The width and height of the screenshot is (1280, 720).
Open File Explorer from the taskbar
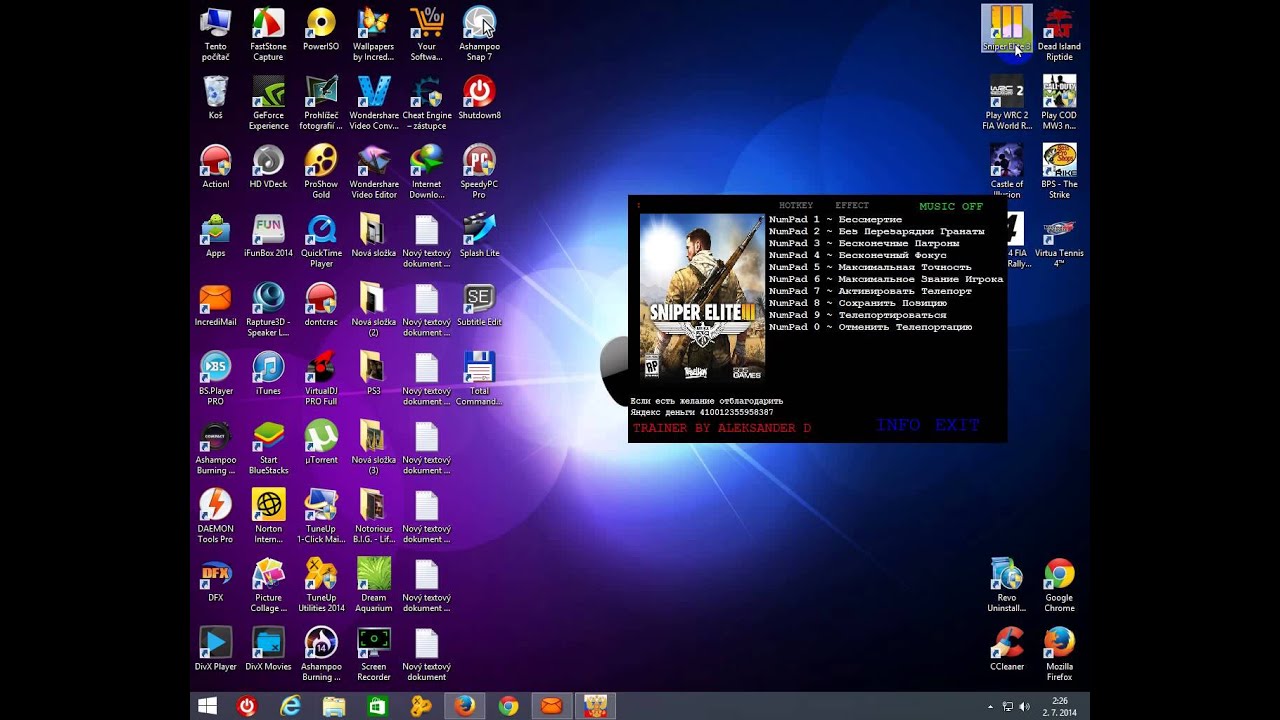(x=333, y=706)
